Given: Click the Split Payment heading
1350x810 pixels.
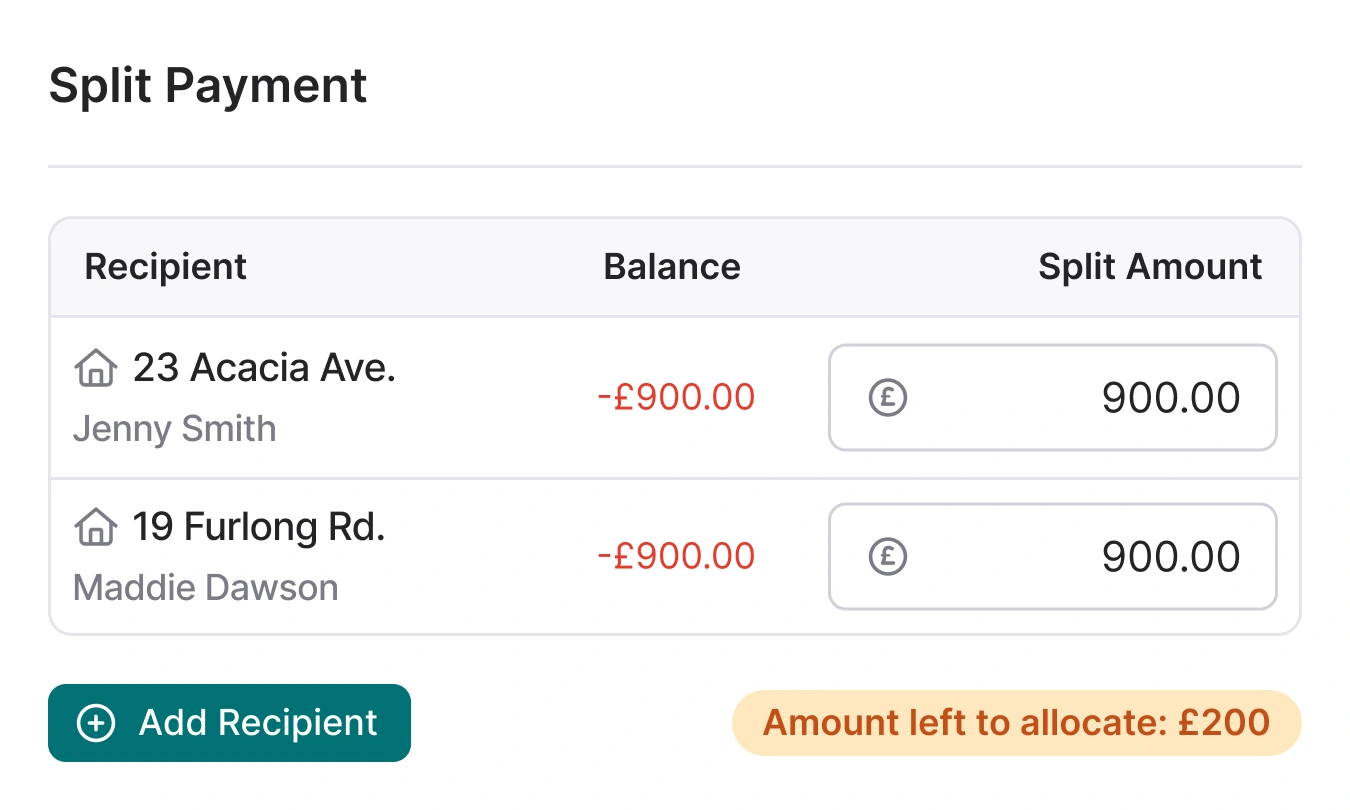Looking at the screenshot, I should click(208, 86).
